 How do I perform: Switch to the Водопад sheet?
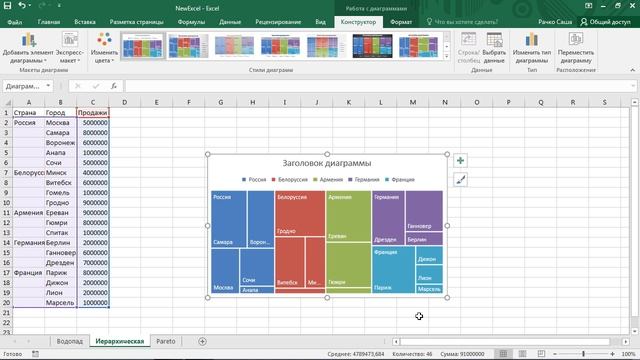point(69,341)
